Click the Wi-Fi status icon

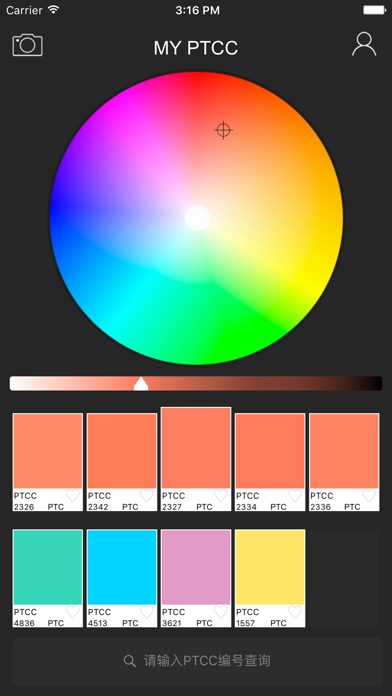click(x=54, y=9)
